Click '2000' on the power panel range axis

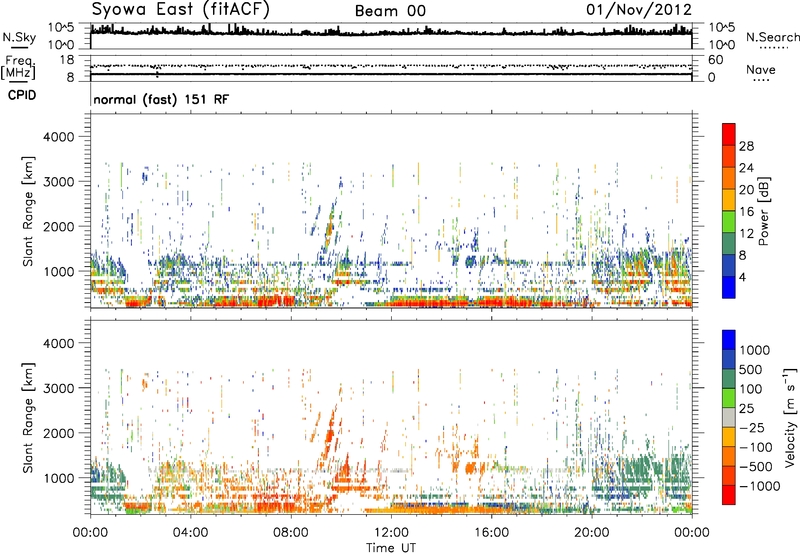(x=58, y=227)
